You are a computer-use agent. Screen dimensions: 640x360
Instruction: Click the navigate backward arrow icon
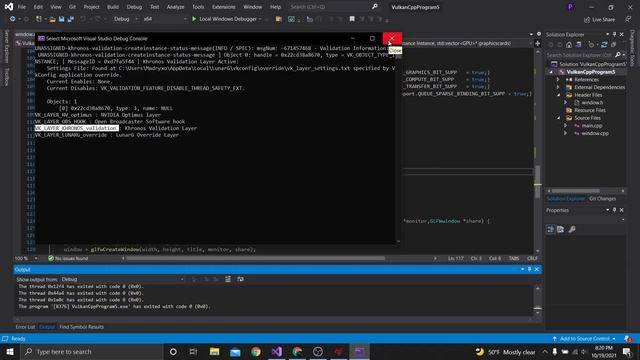point(13,19)
